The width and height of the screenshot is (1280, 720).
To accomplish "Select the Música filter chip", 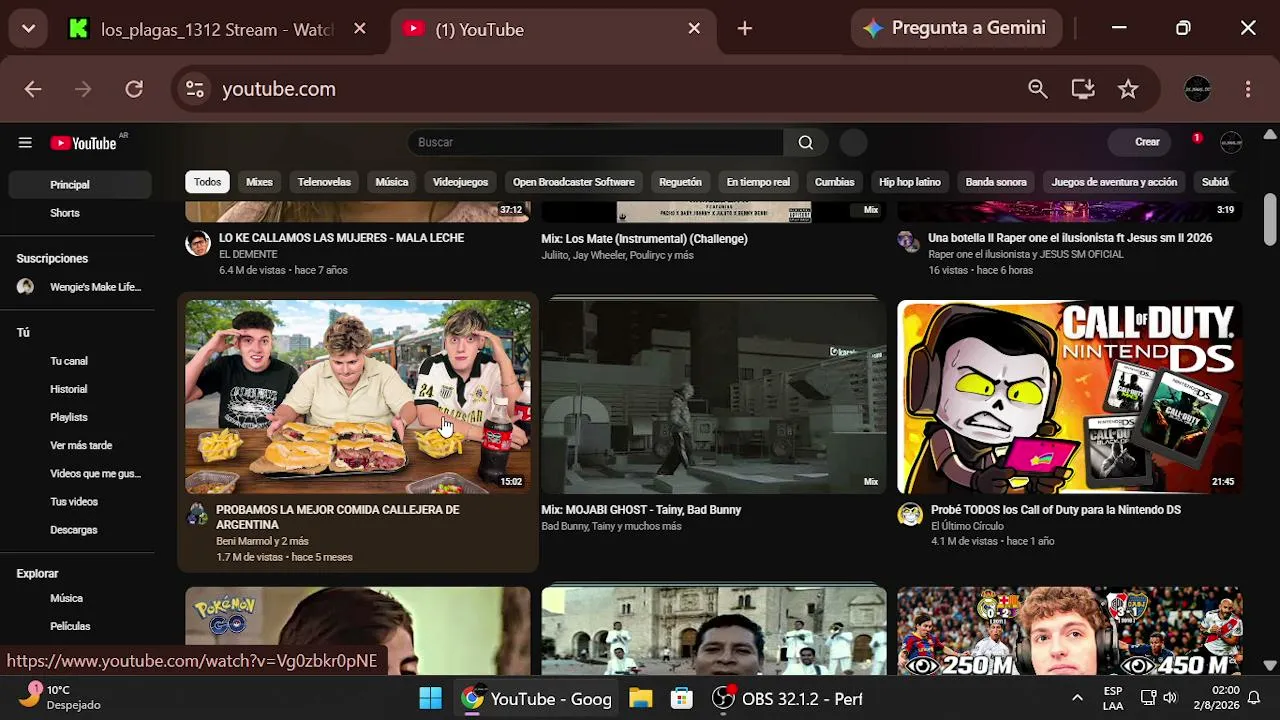I will pos(392,182).
